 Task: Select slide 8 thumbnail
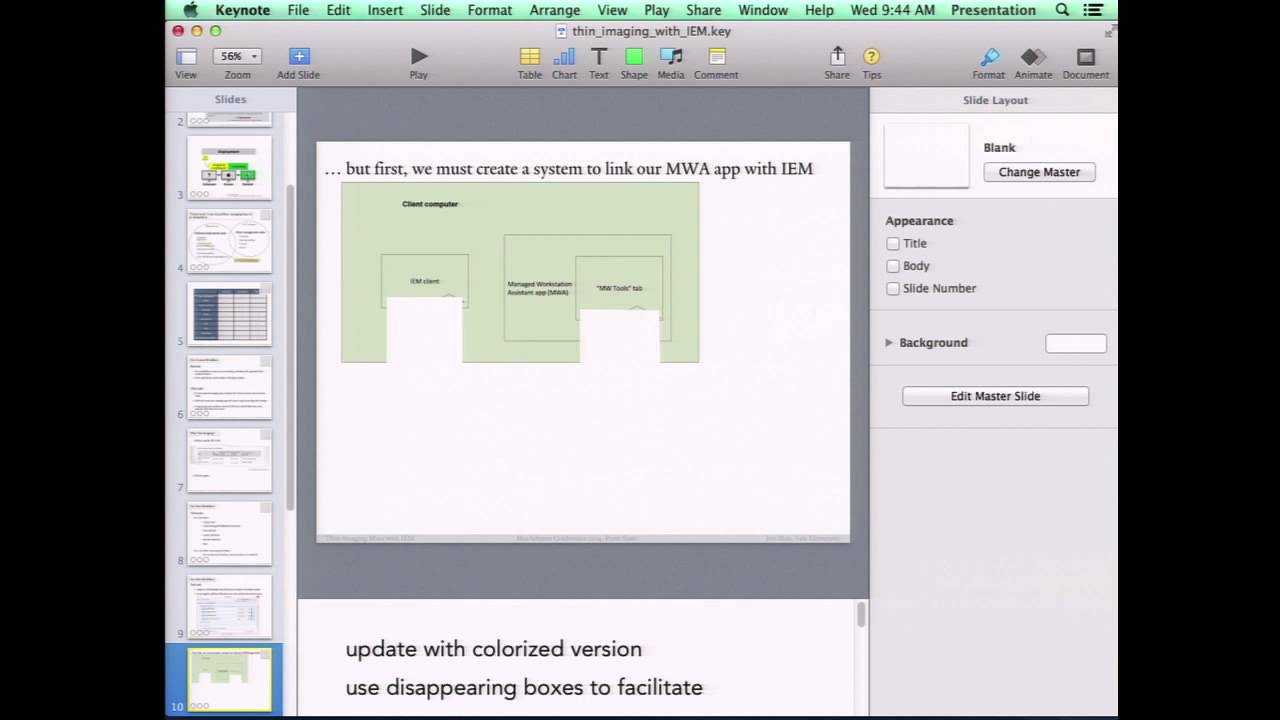click(x=229, y=533)
